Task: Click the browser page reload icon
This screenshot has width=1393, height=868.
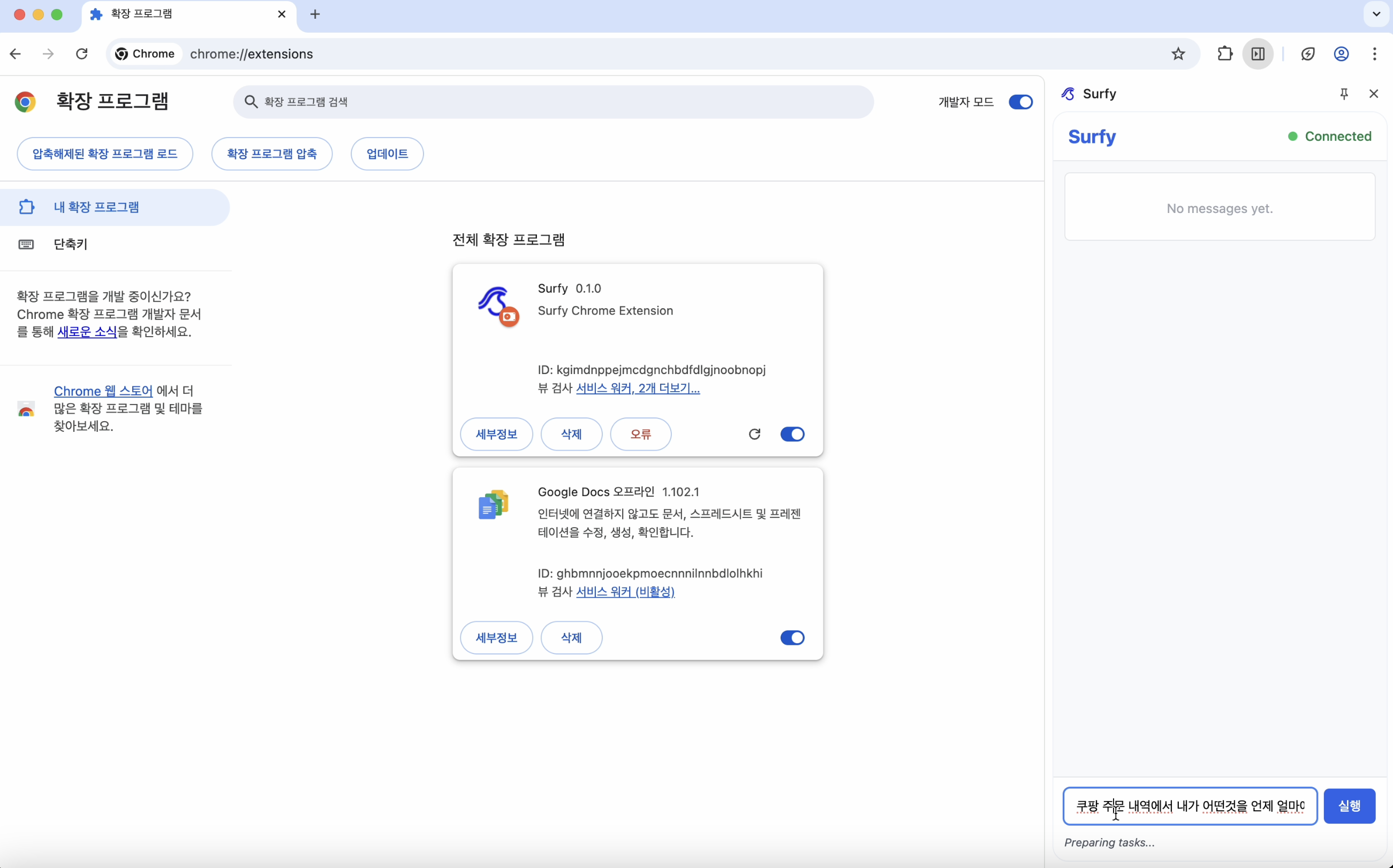Action: (x=81, y=54)
